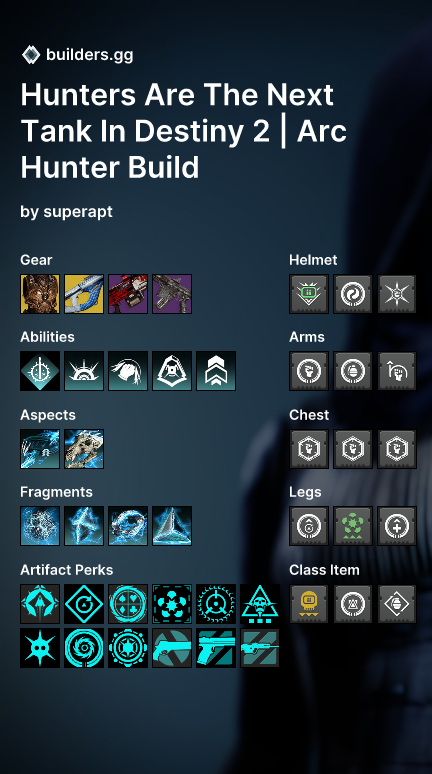Click the builders.gg logo icon

[31, 54]
